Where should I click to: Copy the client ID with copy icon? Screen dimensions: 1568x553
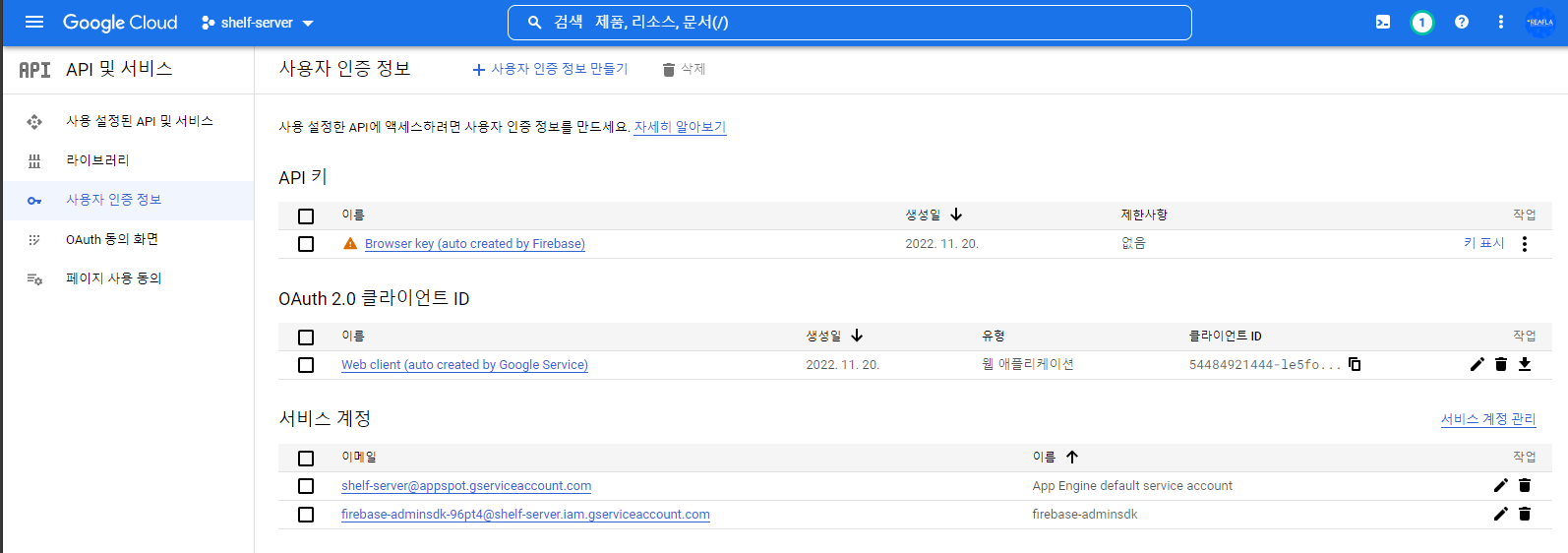pos(1355,364)
